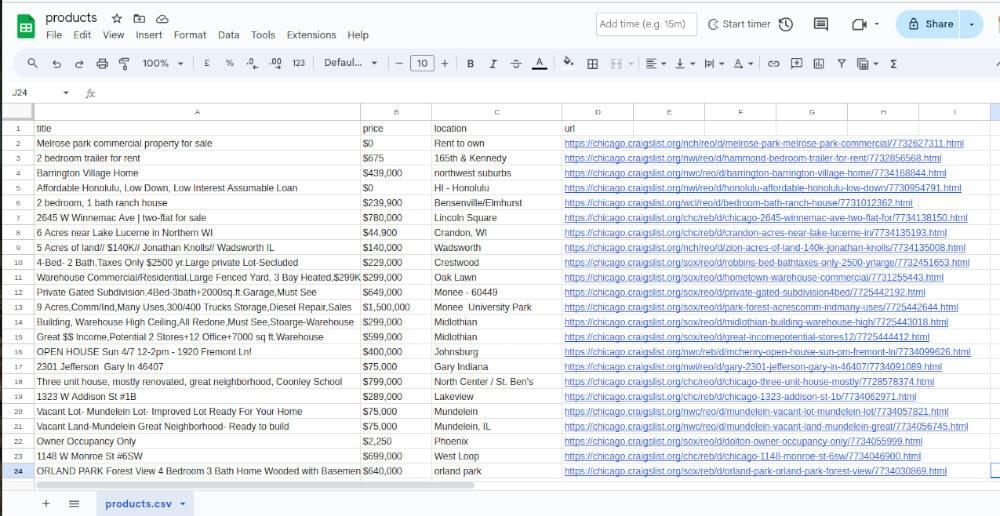Click the move to folder icon
This screenshot has height=516, width=1000.
tap(139, 18)
